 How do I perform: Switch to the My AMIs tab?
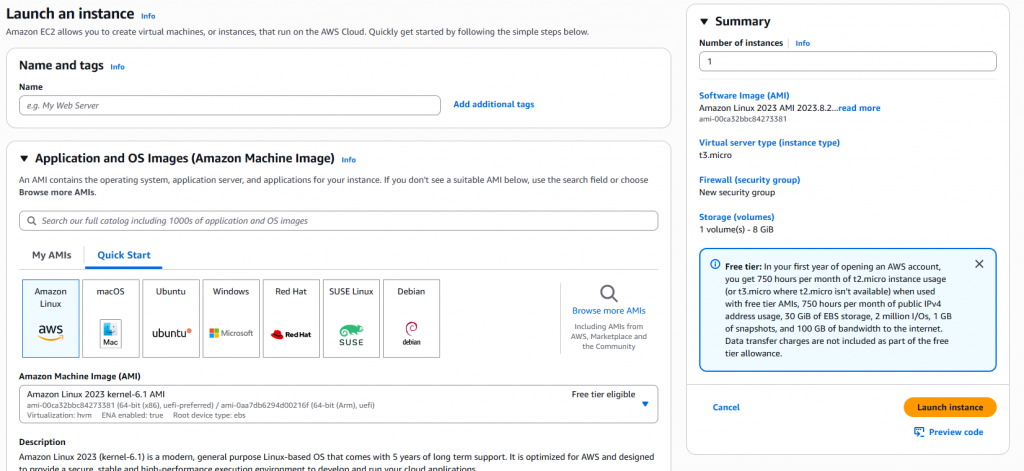pyautogui.click(x=51, y=255)
